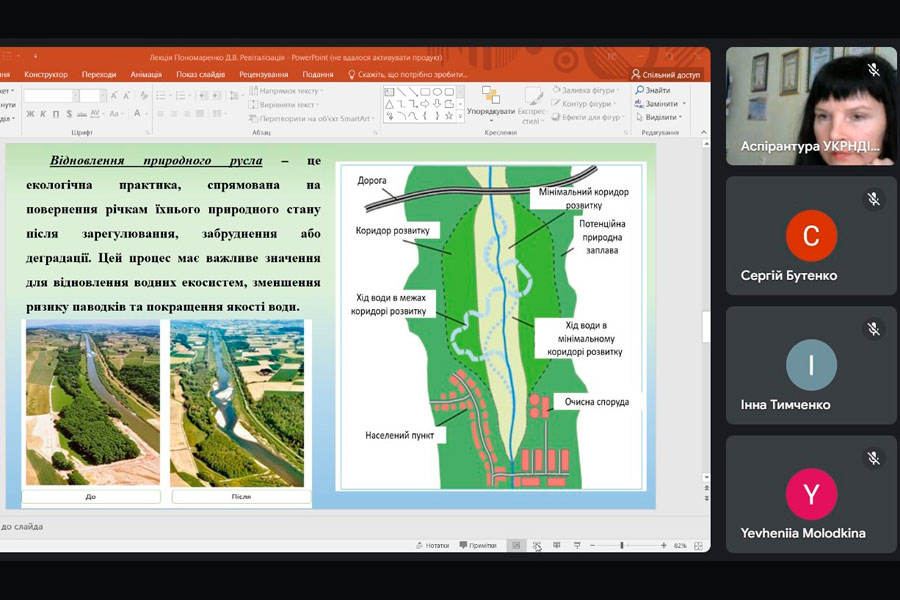Click the zoom in plus icon

tap(663, 545)
